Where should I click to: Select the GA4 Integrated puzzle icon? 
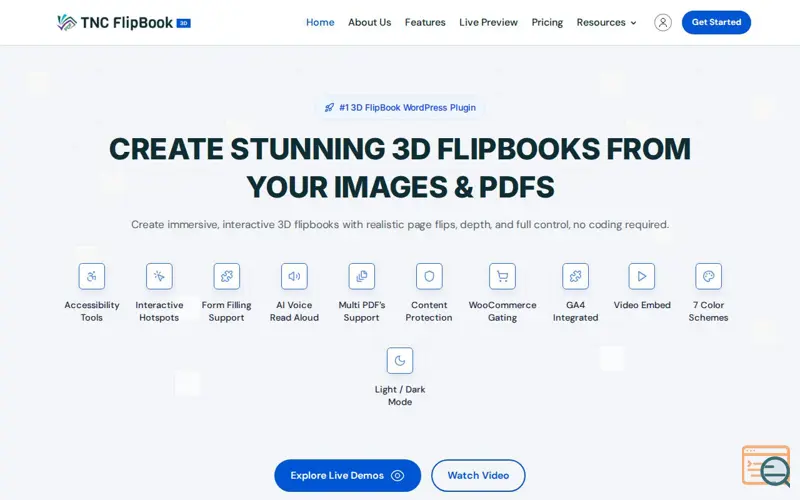click(x=576, y=276)
